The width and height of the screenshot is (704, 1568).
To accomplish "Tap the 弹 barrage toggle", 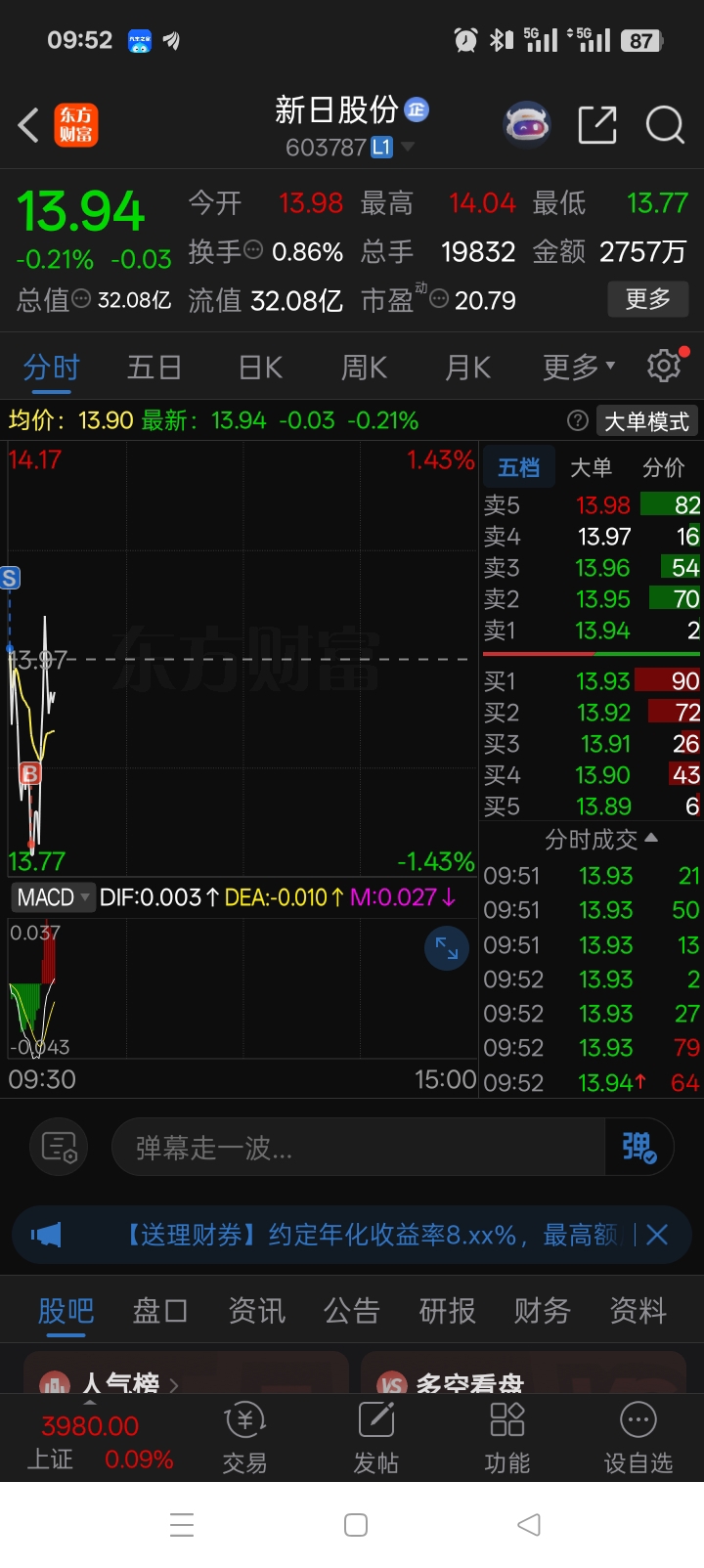I will [639, 1147].
